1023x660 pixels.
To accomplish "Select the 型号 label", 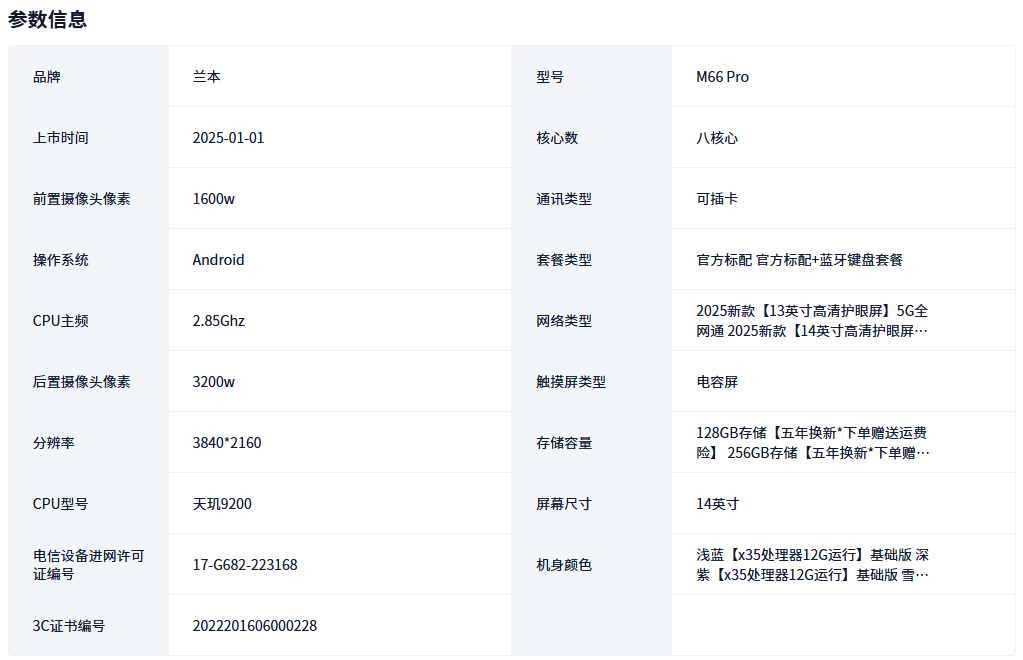I will click(x=550, y=76).
